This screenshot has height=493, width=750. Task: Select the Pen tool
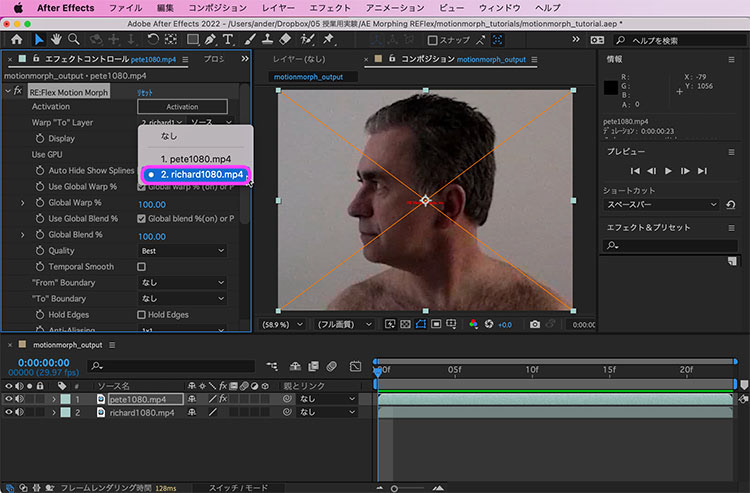coord(210,40)
